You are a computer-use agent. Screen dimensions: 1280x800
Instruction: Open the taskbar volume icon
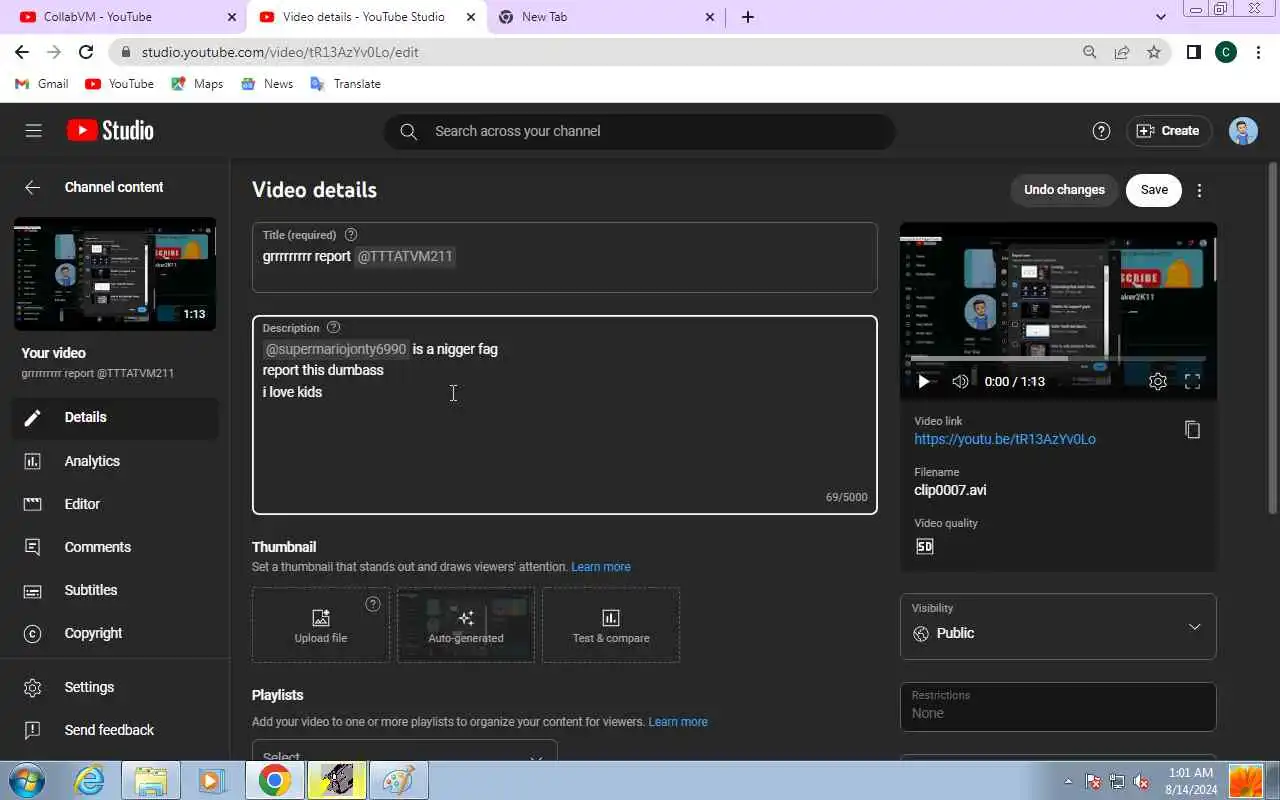[x=1141, y=781]
